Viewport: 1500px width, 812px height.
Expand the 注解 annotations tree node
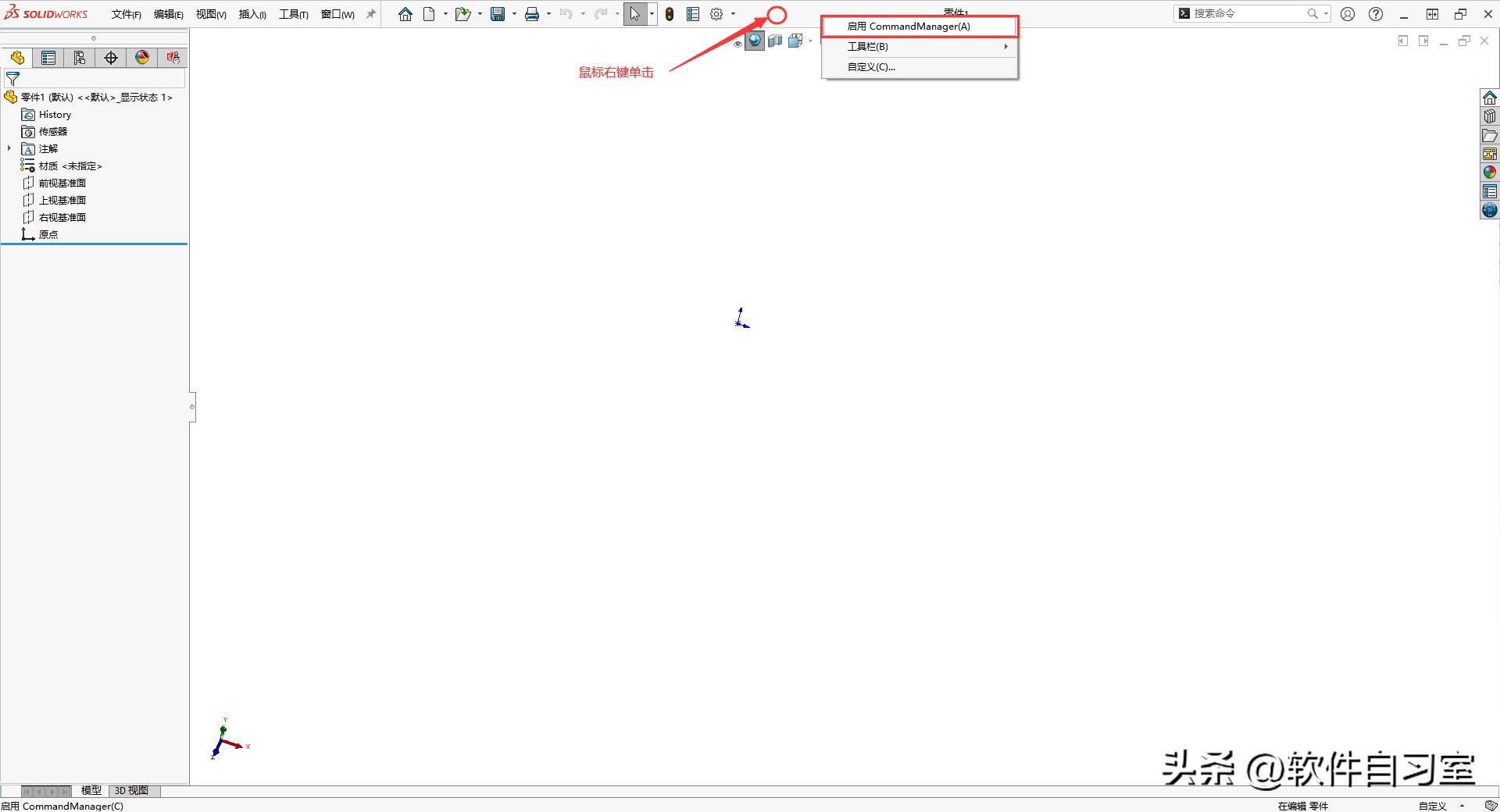click(x=9, y=148)
